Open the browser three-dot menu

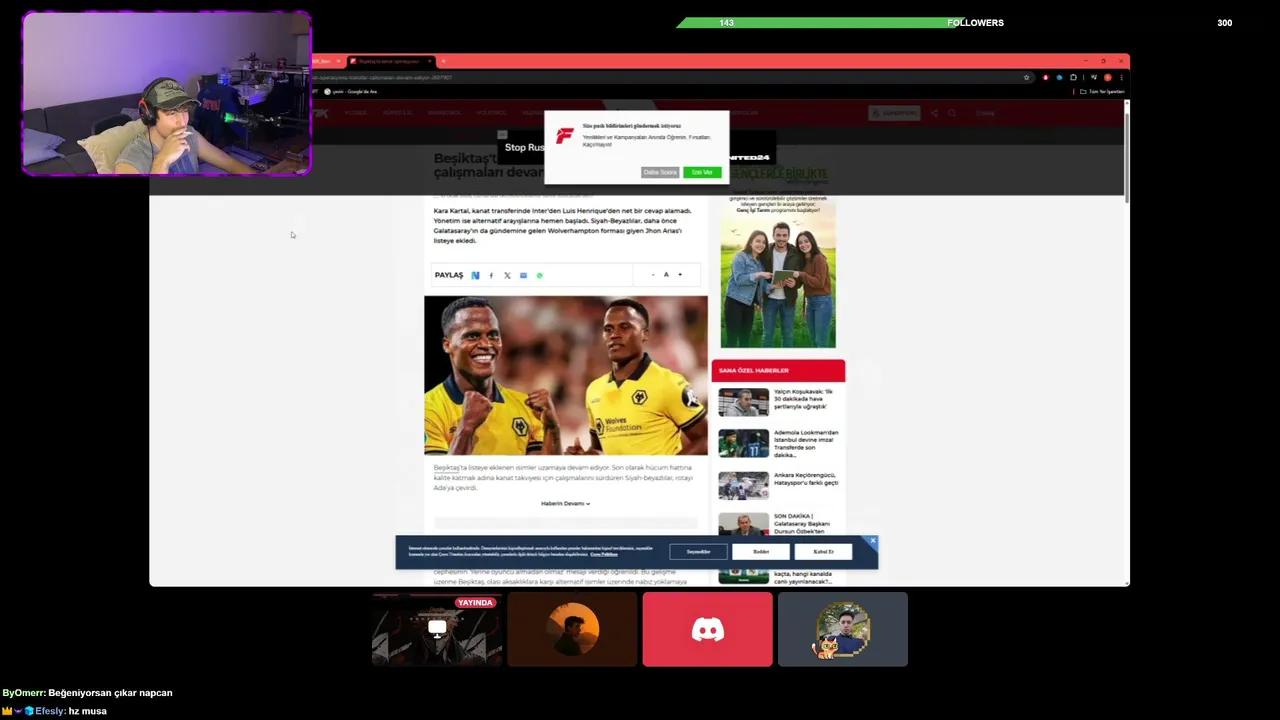click(1122, 77)
